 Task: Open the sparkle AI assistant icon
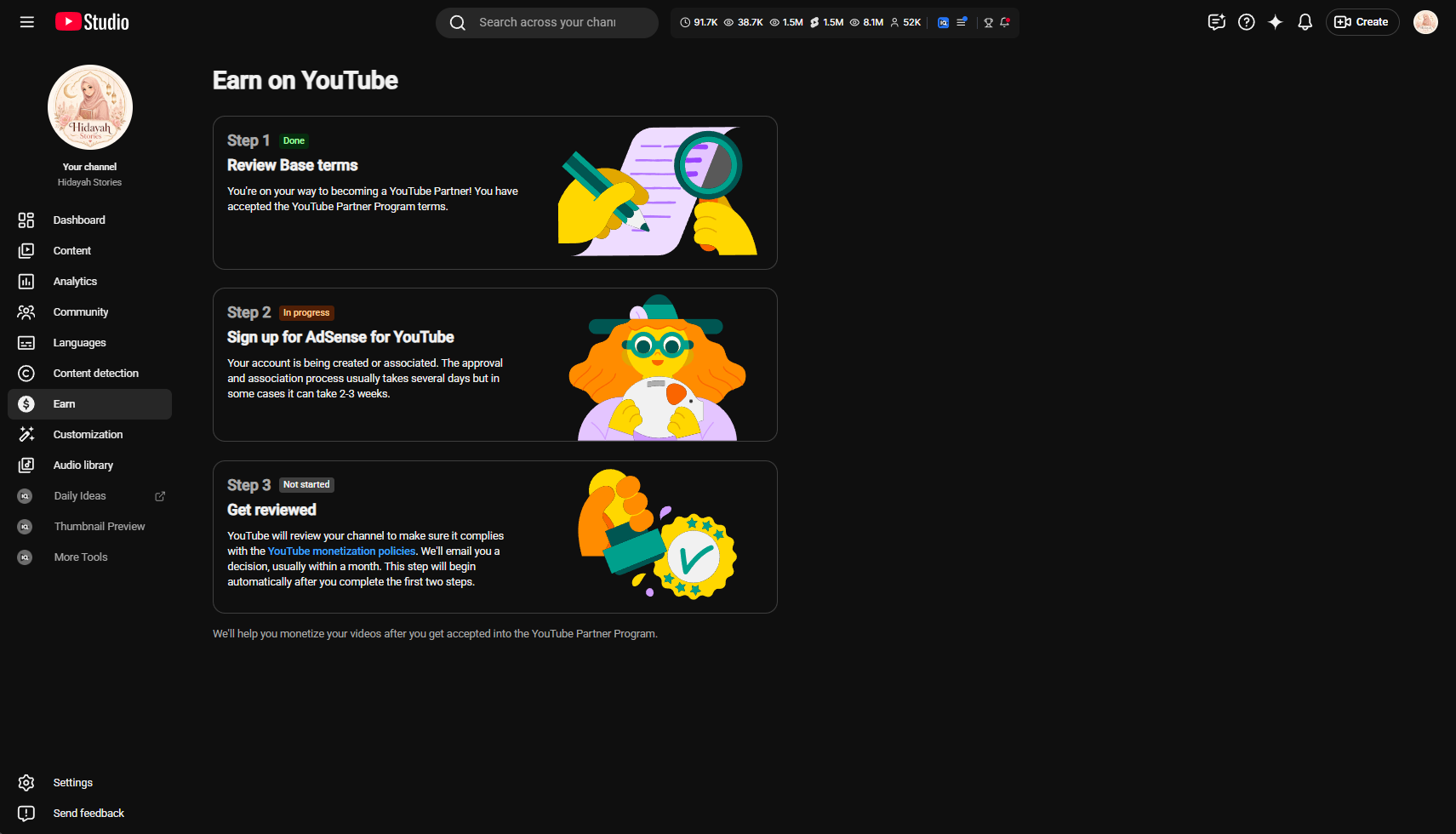click(1276, 22)
